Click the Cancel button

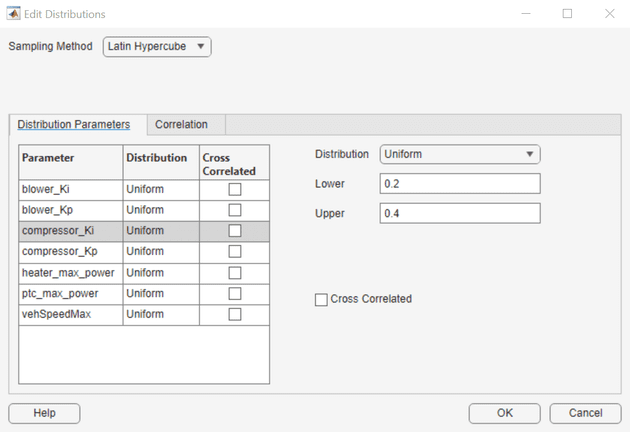click(x=585, y=414)
